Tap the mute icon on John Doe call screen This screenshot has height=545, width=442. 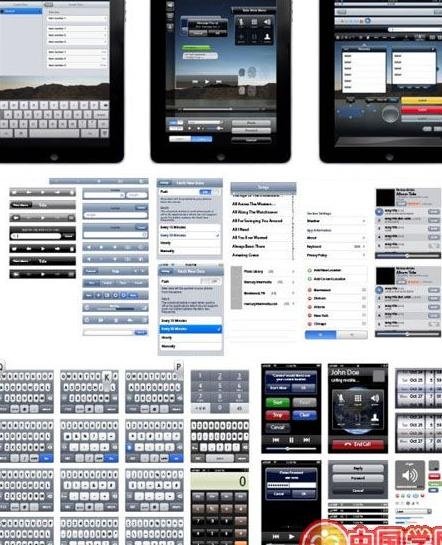point(341,398)
